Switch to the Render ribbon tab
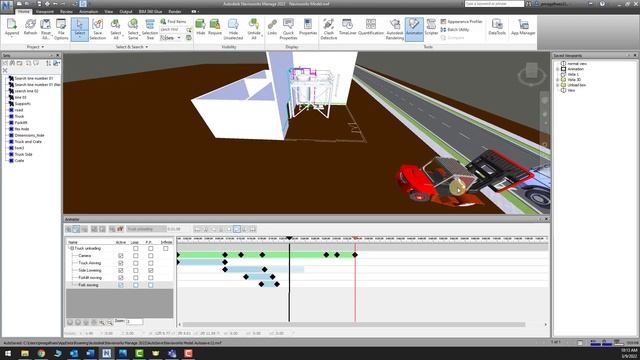Screen dimensions: 640x360 175,11
